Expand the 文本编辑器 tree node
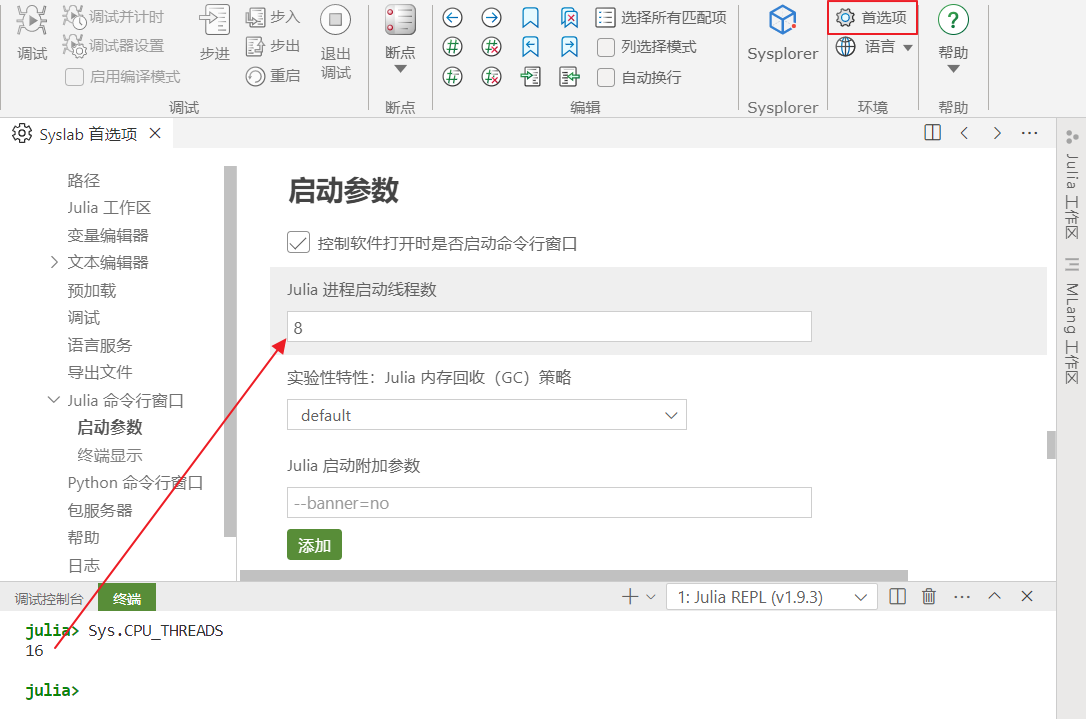Screen dimensions: 1086x719 pyautogui.click(x=54, y=262)
